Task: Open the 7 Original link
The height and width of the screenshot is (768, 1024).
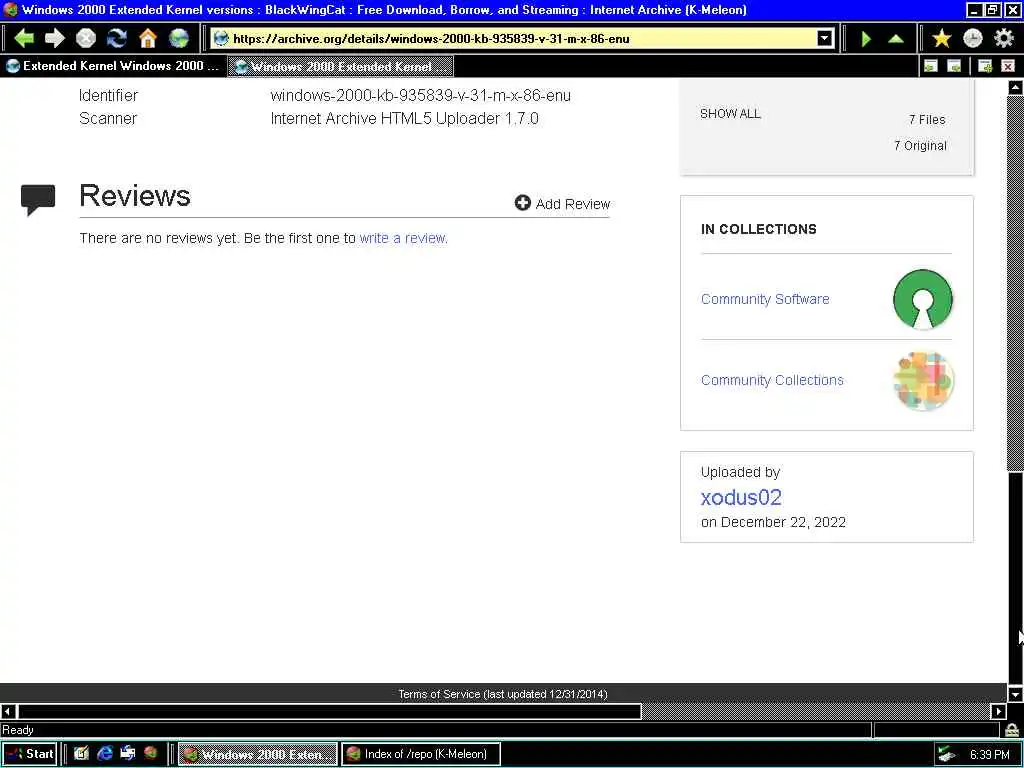Action: tap(920, 146)
